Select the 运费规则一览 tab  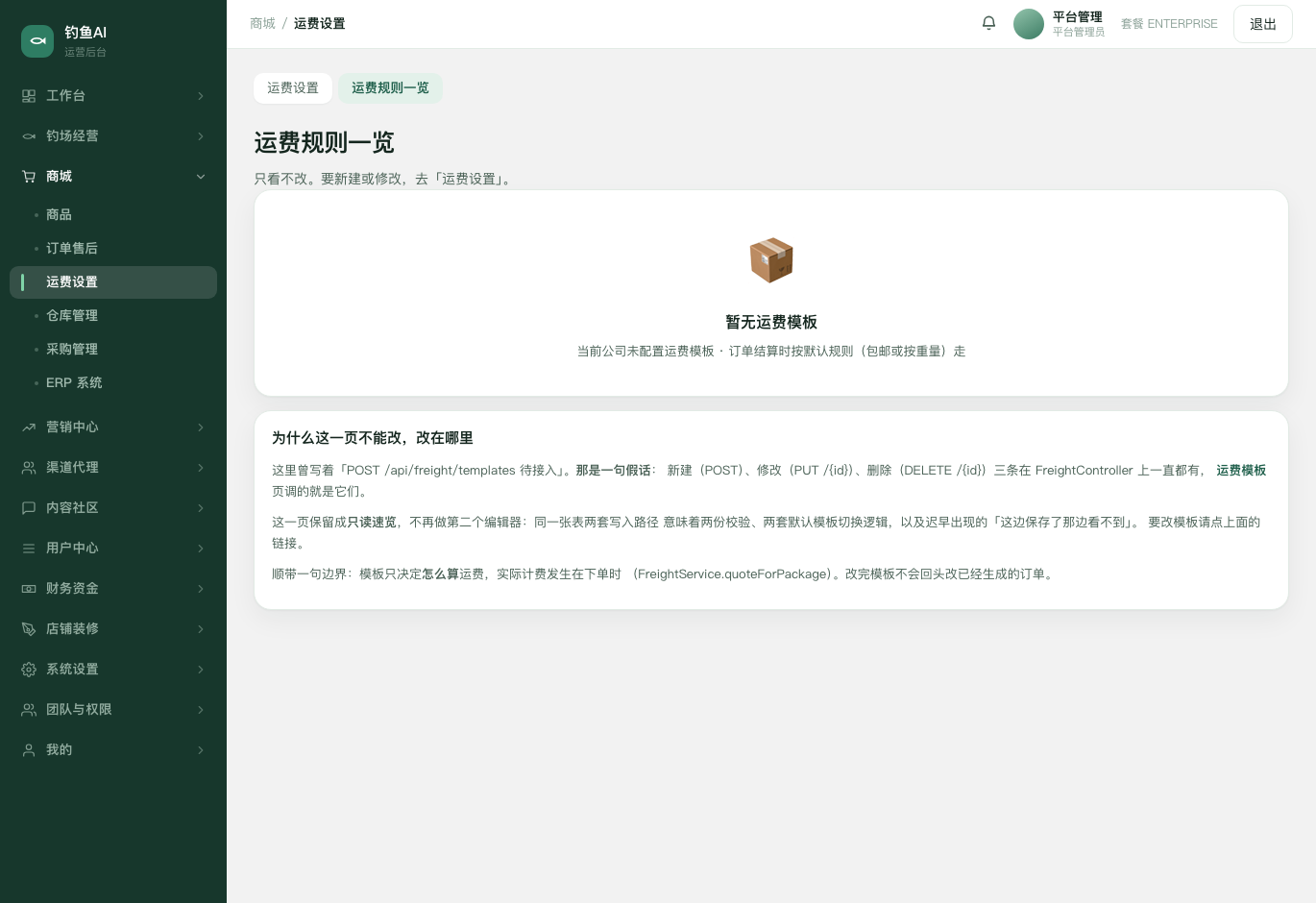click(390, 88)
